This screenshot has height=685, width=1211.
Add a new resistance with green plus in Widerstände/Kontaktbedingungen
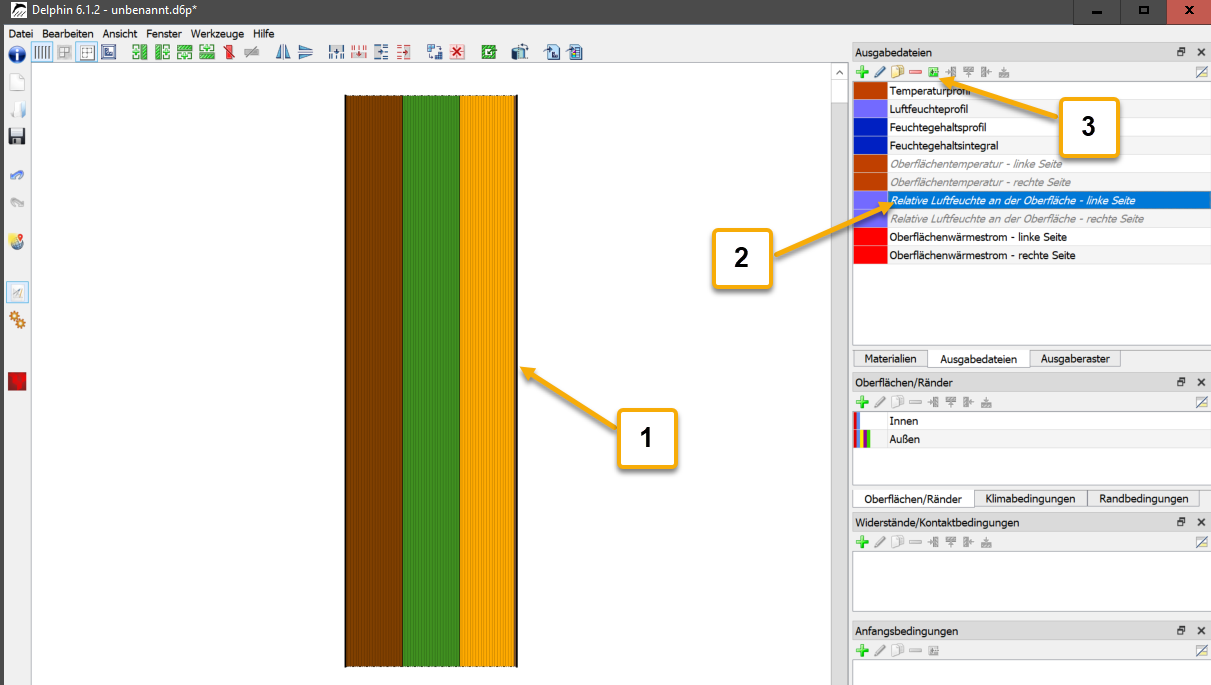click(x=862, y=542)
